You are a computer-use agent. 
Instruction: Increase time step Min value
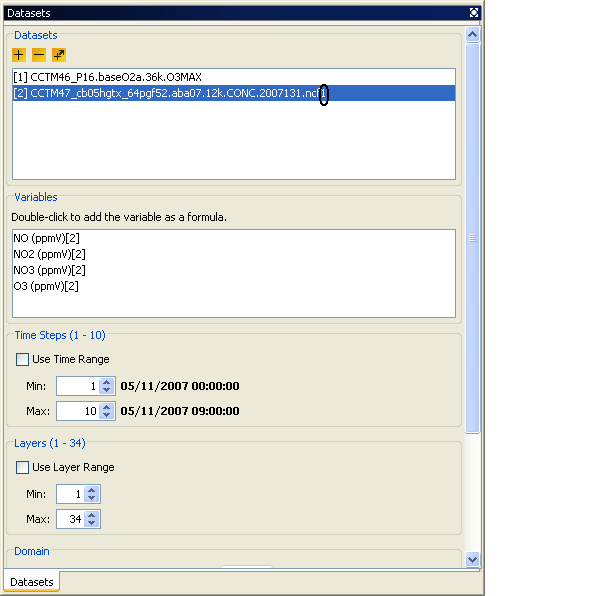pyautogui.click(x=107, y=382)
